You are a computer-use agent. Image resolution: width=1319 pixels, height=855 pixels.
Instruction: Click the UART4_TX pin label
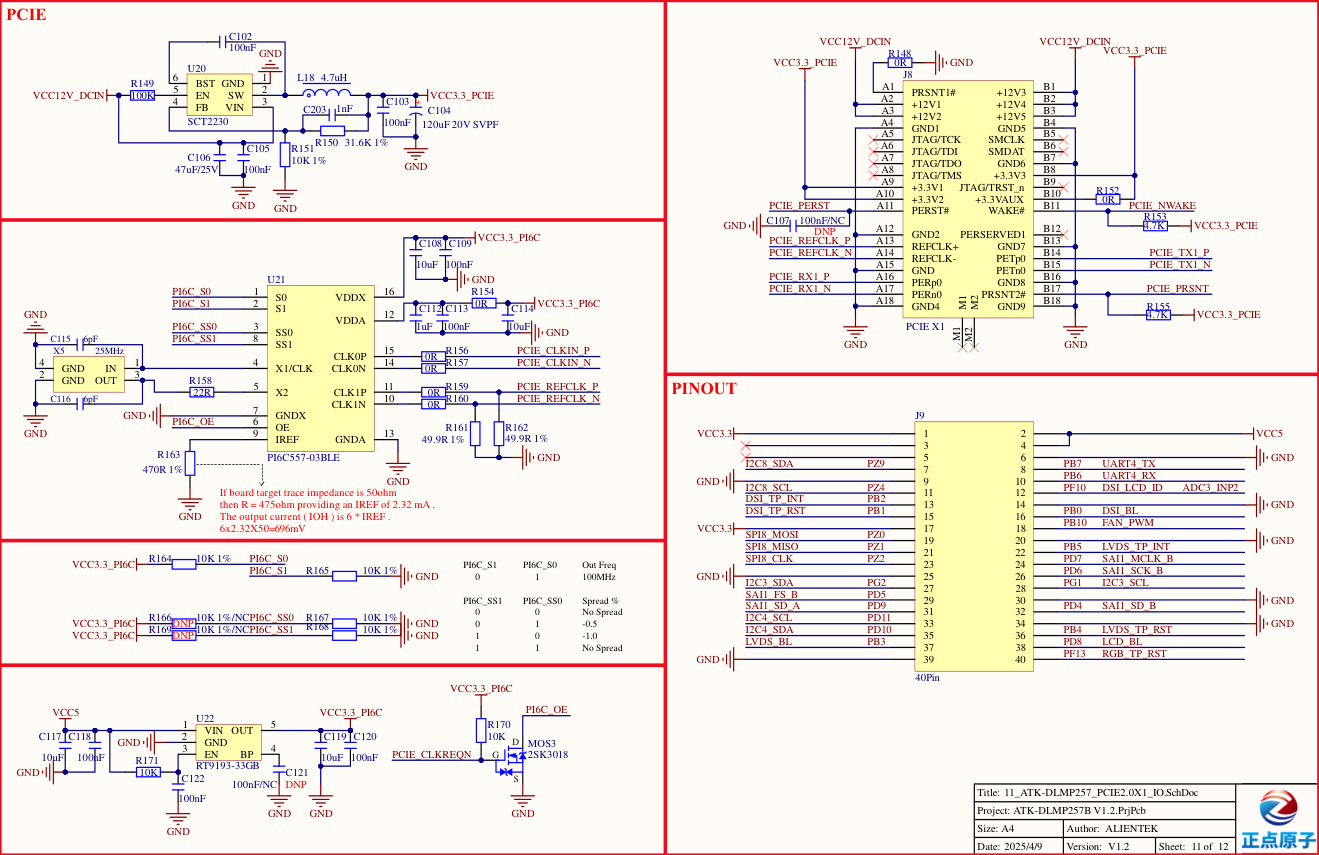(x=1128, y=464)
